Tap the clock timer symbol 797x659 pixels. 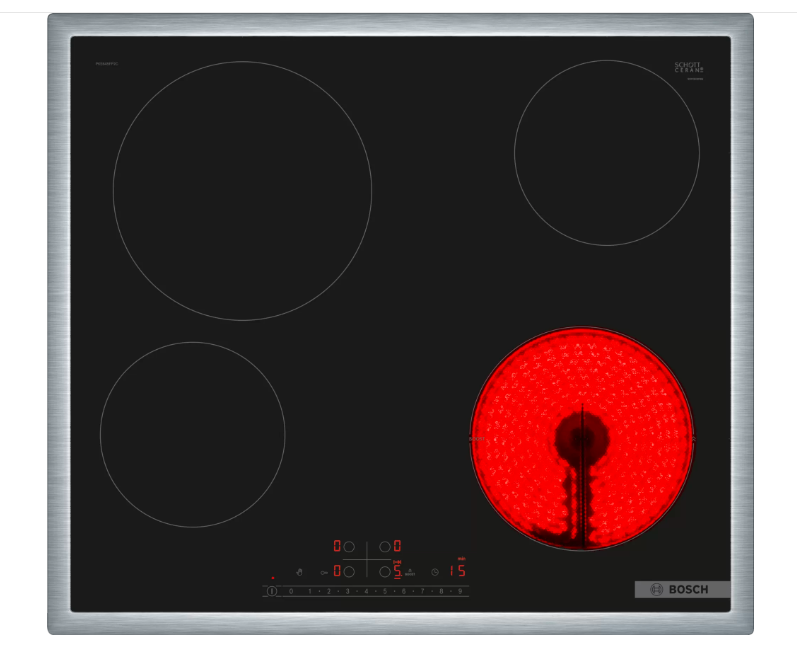point(435,572)
